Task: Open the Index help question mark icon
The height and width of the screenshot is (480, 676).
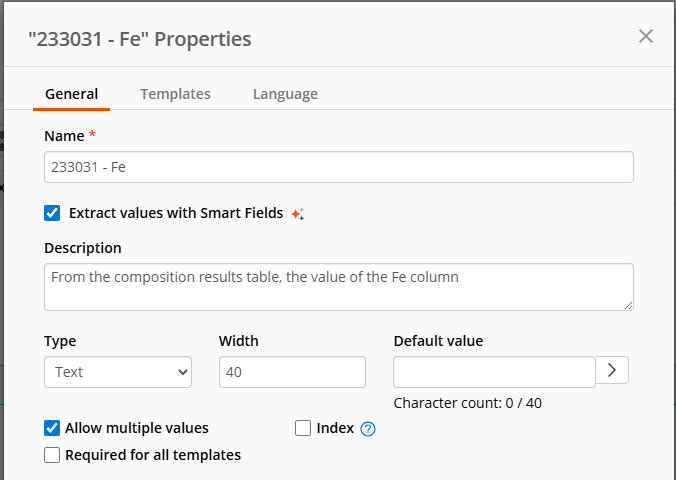Action: 368,429
